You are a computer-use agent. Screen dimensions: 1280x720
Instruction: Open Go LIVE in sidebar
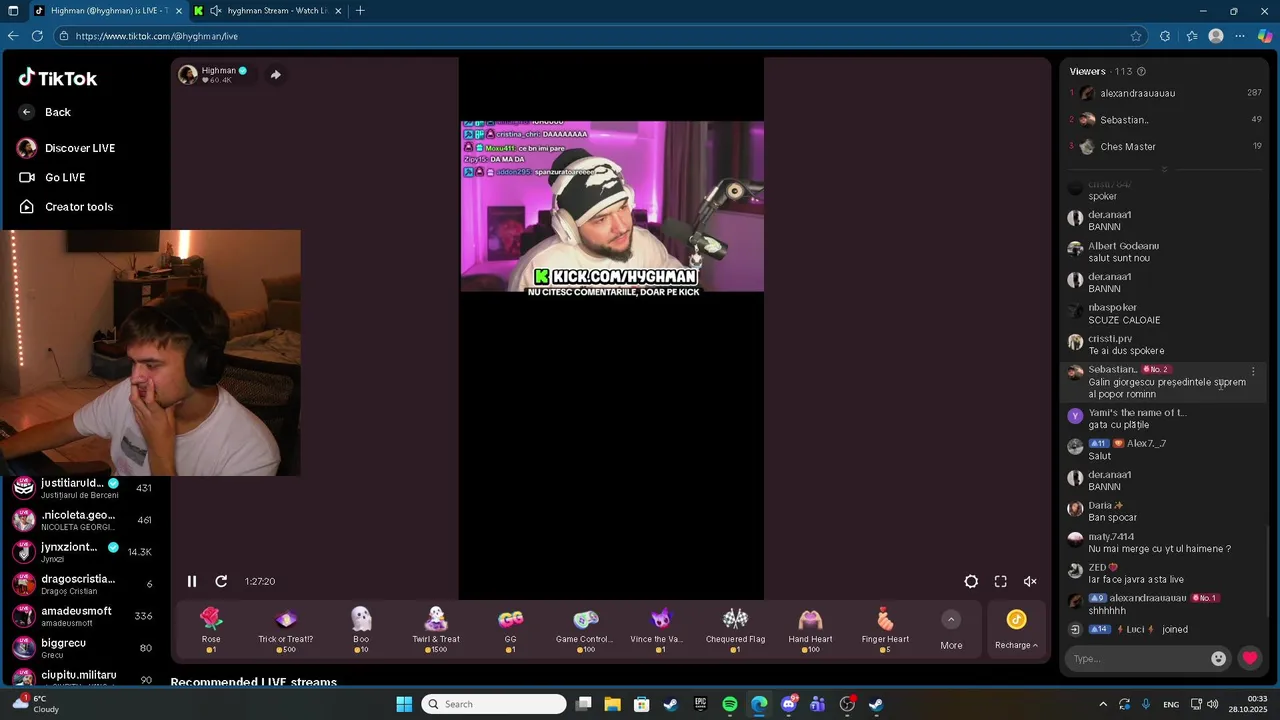52,177
